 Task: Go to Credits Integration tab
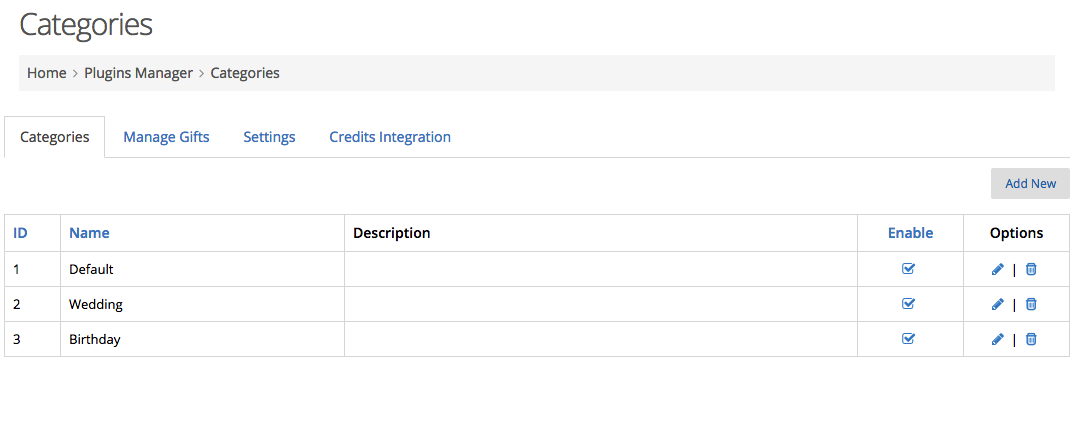(389, 137)
